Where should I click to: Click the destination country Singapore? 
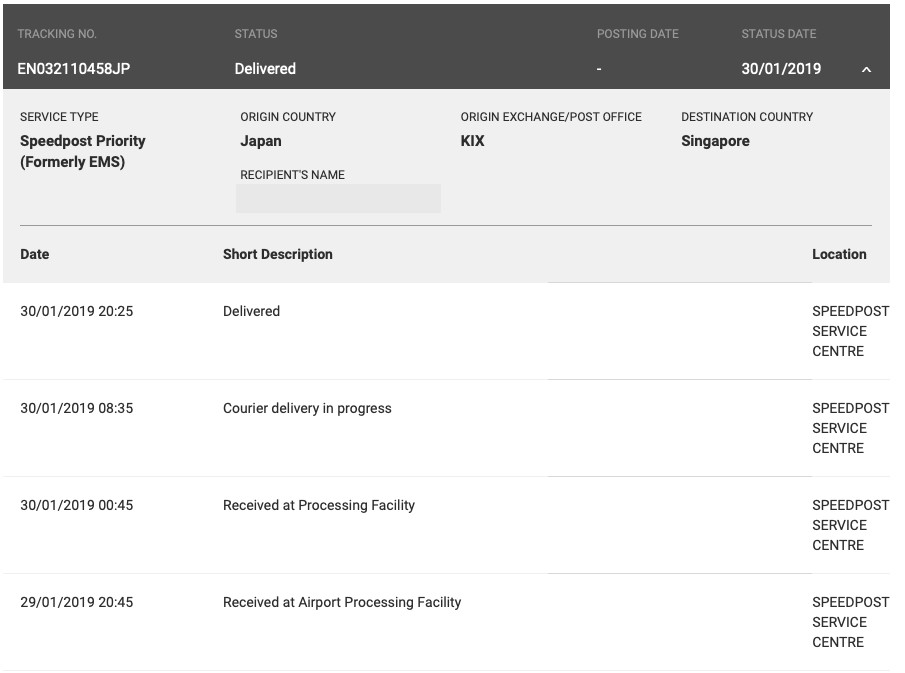[715, 141]
